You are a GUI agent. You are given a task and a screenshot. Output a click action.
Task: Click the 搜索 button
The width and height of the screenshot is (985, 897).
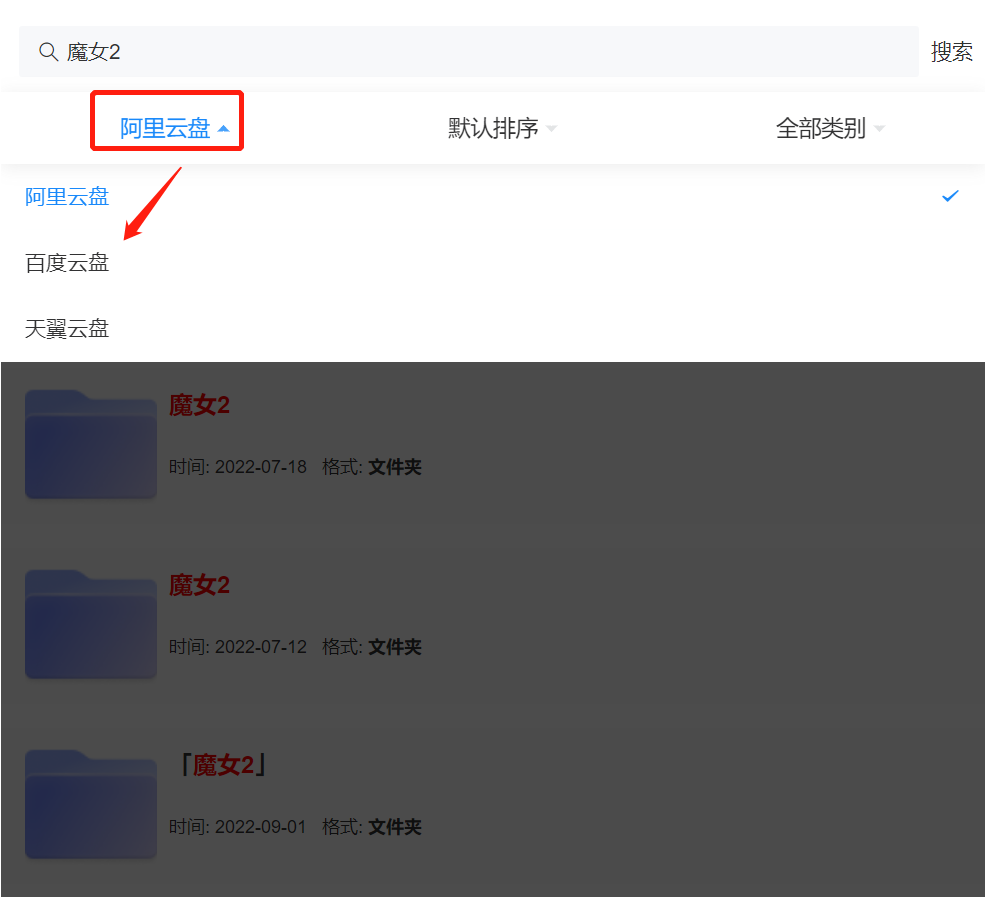(952, 52)
